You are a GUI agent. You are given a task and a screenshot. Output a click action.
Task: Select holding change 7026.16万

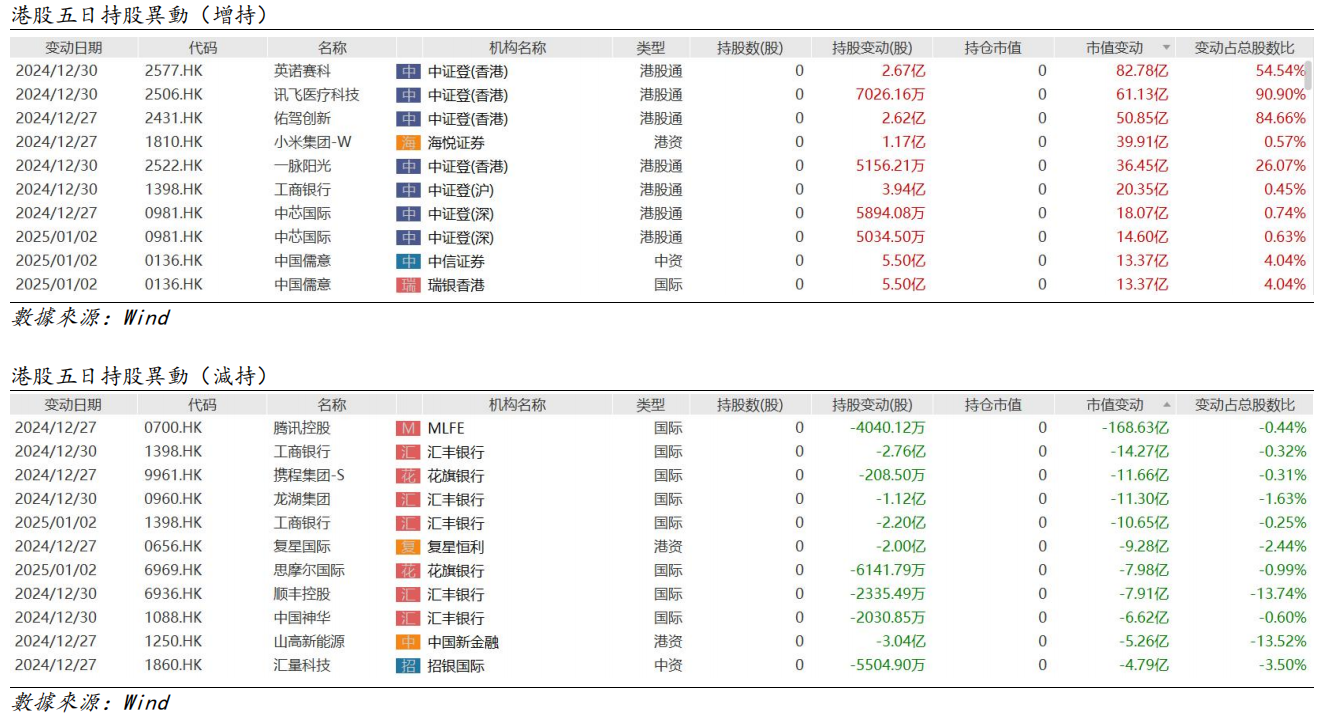pyautogui.click(x=891, y=95)
